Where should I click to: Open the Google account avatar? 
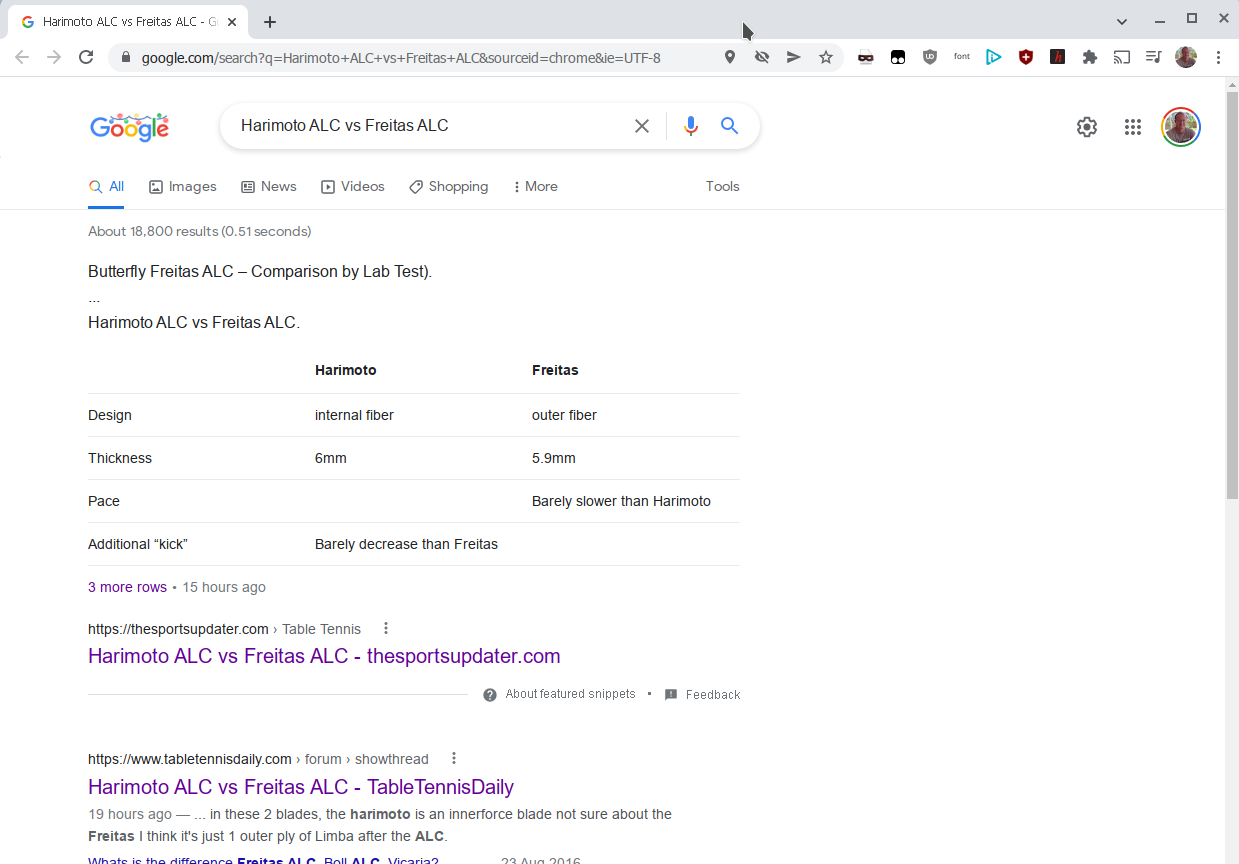point(1181,127)
